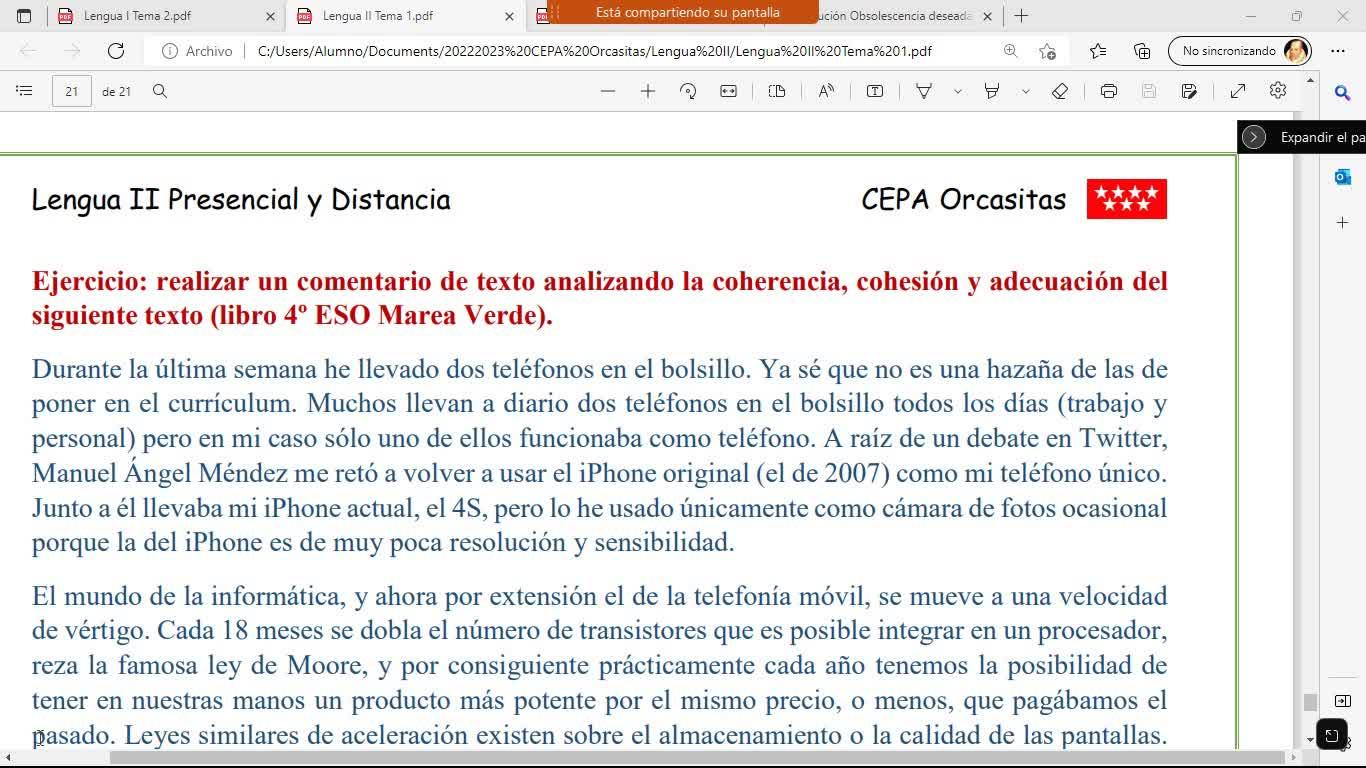Click the No sincronizando profile button
The image size is (1366, 768).
click(1239, 51)
